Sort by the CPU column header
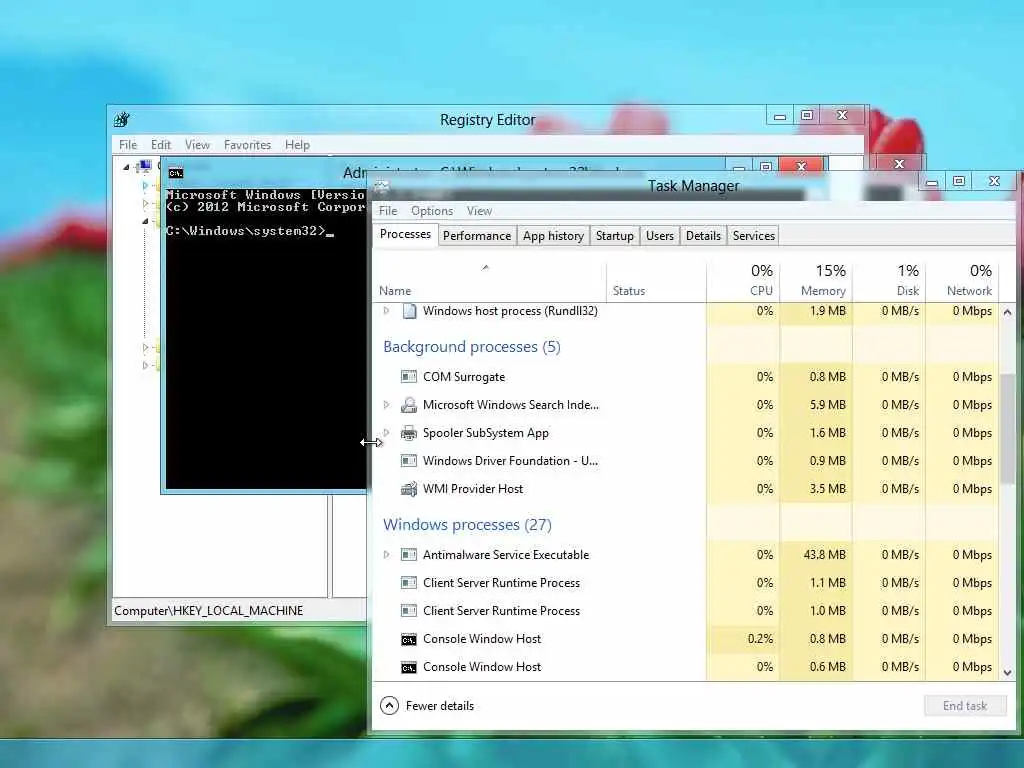Viewport: 1024px width, 768px height. point(743,281)
